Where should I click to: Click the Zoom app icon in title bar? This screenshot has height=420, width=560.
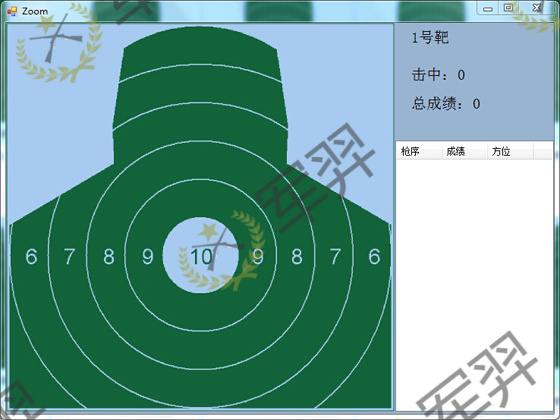click(12, 11)
